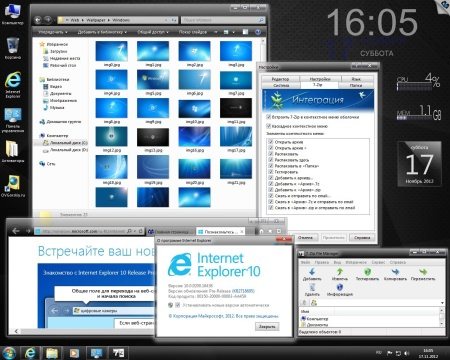Toggle first 'Открыть архив' checkbox
Image resolution: width=450 pixels, height=360 pixels.
(271, 142)
